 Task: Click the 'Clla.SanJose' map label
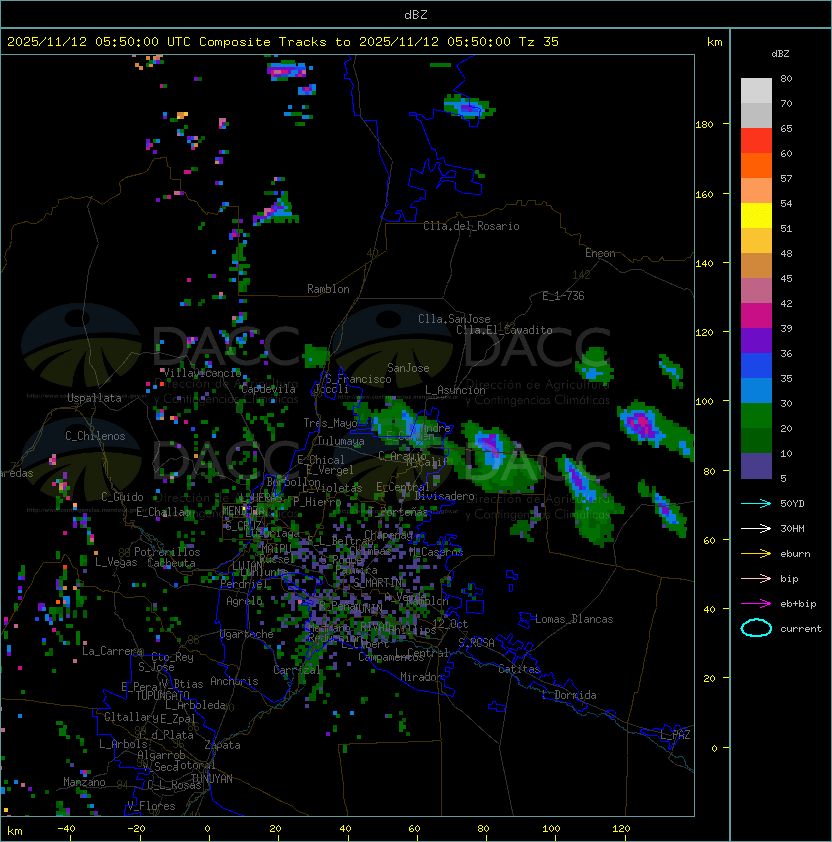coord(454,319)
